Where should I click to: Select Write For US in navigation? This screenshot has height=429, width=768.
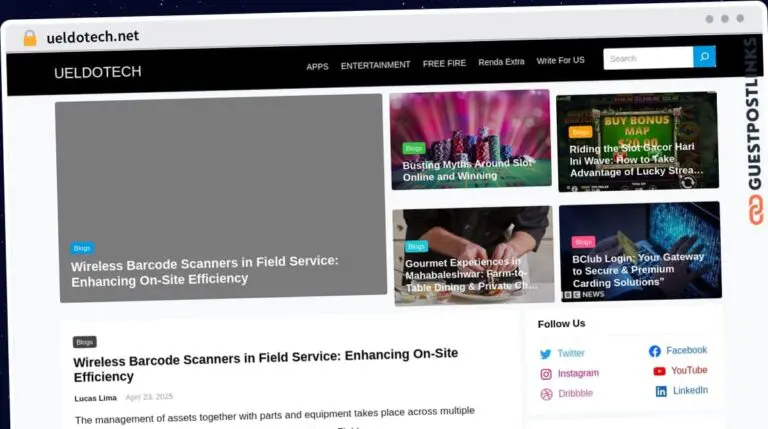[560, 60]
